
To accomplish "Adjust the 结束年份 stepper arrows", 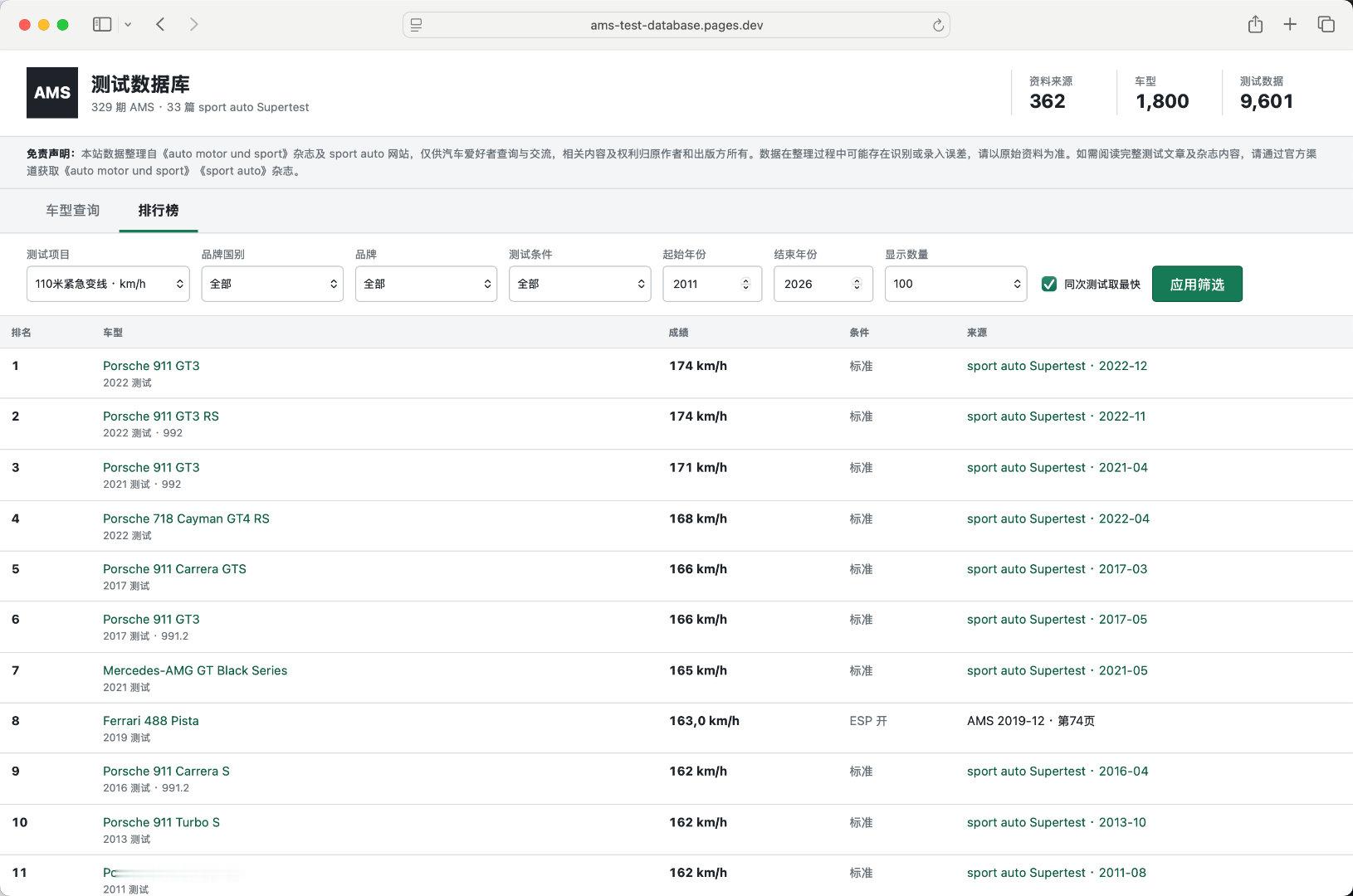I will [857, 284].
